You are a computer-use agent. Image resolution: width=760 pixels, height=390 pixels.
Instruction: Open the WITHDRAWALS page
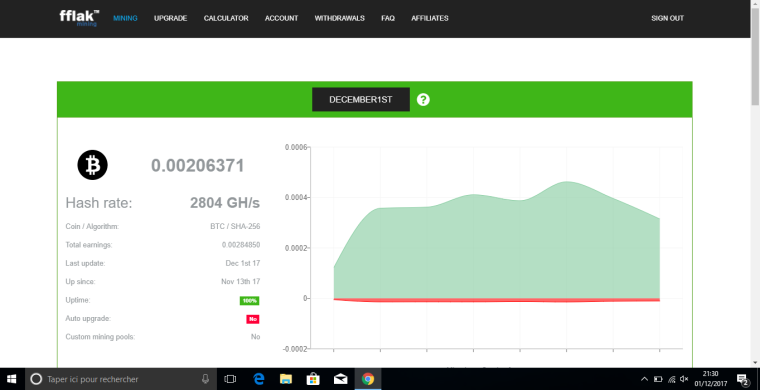point(339,18)
